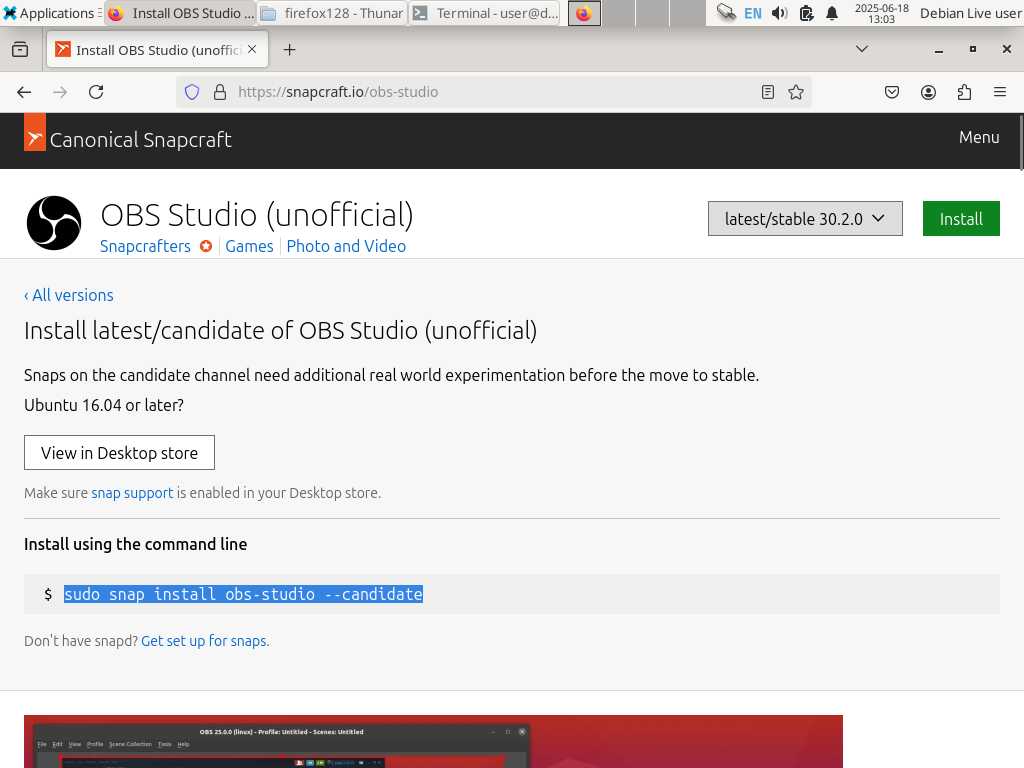Open the Firefox hamburger application menu
Image resolution: width=1024 pixels, height=768 pixels.
point(1000,92)
